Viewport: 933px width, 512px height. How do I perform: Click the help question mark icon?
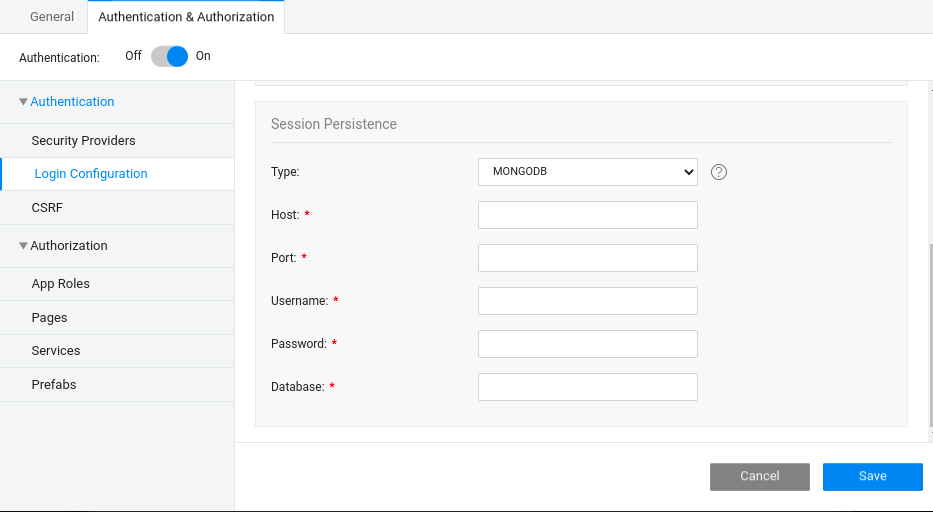(x=719, y=172)
